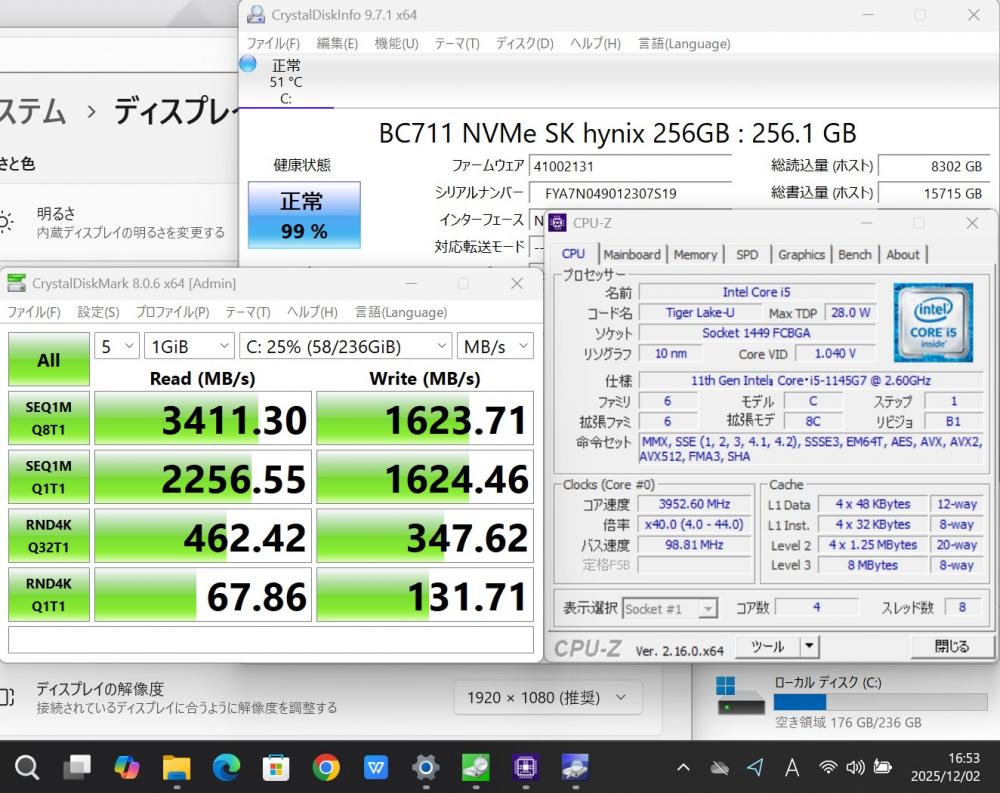Viewport: 1000px width, 793px height.
Task: Expand the 1GiB test size dropdown
Action: pyautogui.click(x=189, y=346)
